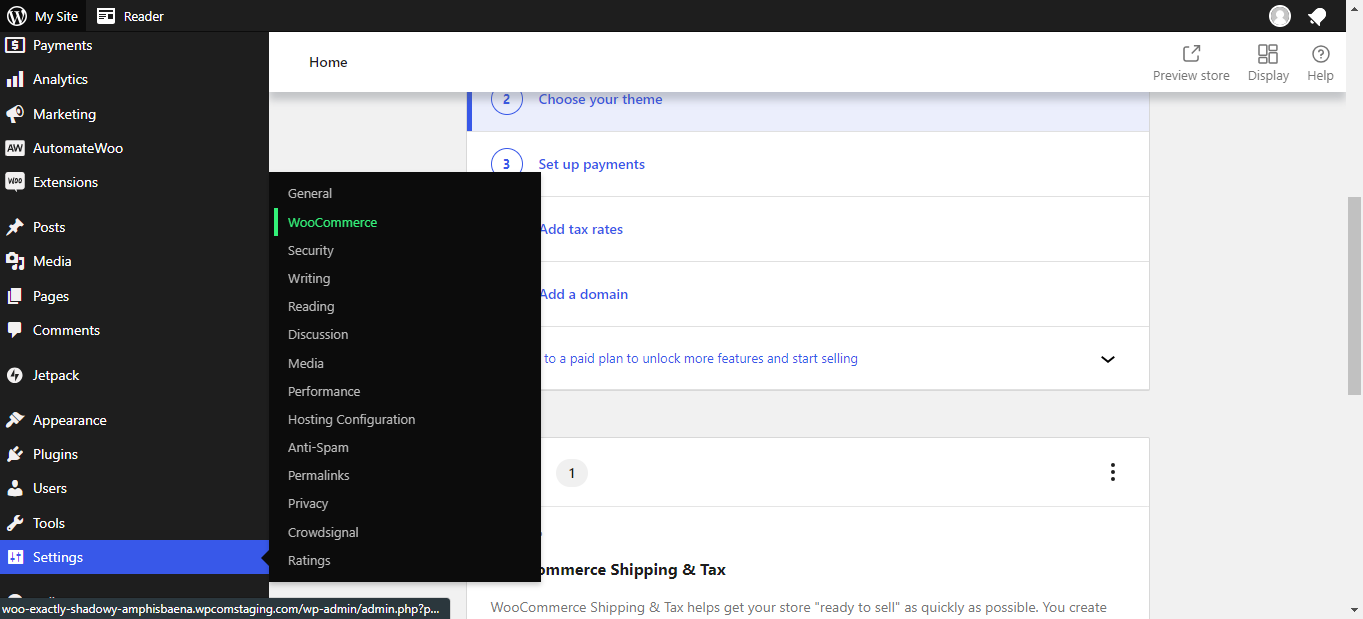This screenshot has width=1363, height=619.
Task: Open the Set up payments task
Action: [x=591, y=164]
